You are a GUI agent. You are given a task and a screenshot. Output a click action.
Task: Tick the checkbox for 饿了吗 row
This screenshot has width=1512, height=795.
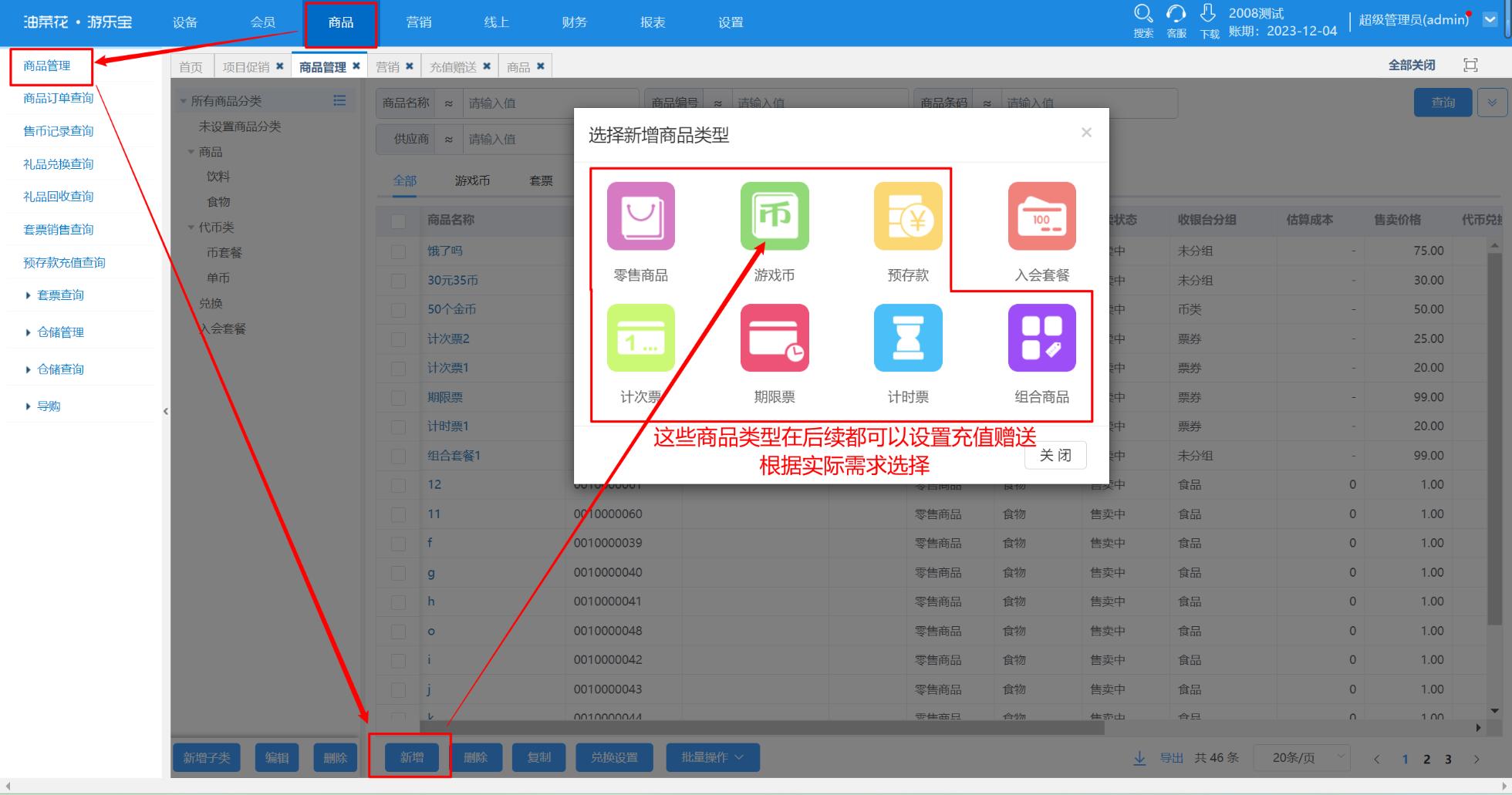(x=399, y=251)
